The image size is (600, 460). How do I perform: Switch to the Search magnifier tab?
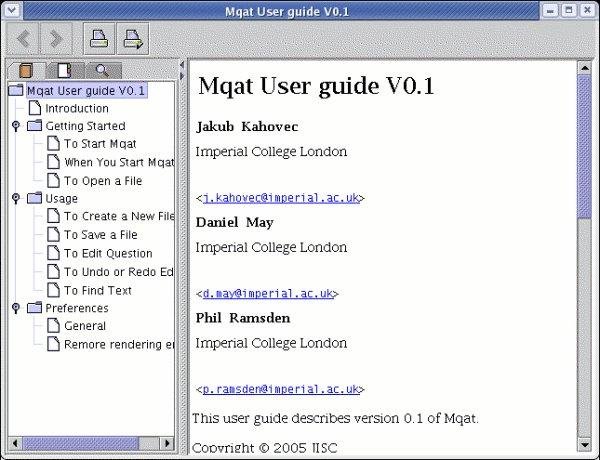[103, 71]
